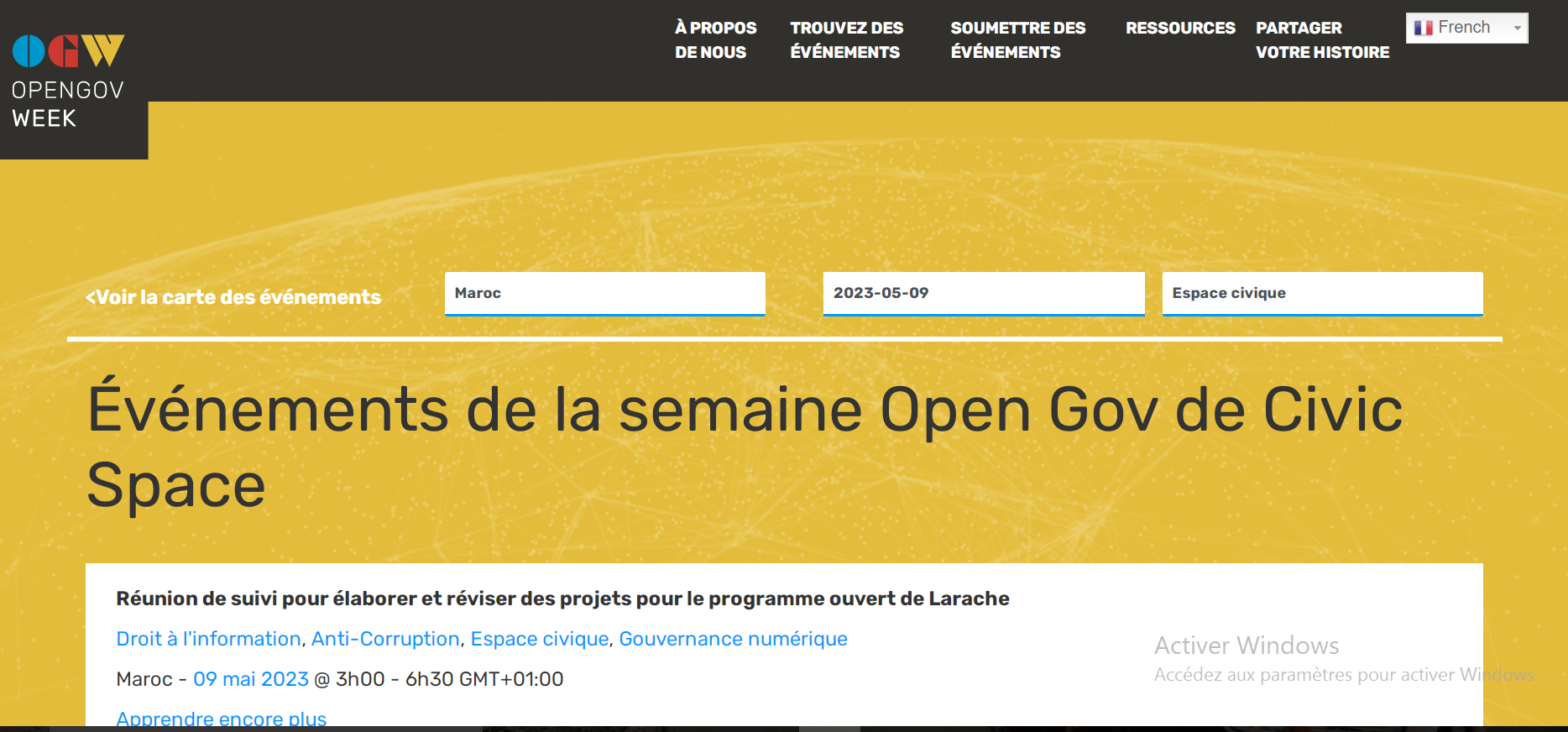Open Partager votre histoire page

(1322, 39)
